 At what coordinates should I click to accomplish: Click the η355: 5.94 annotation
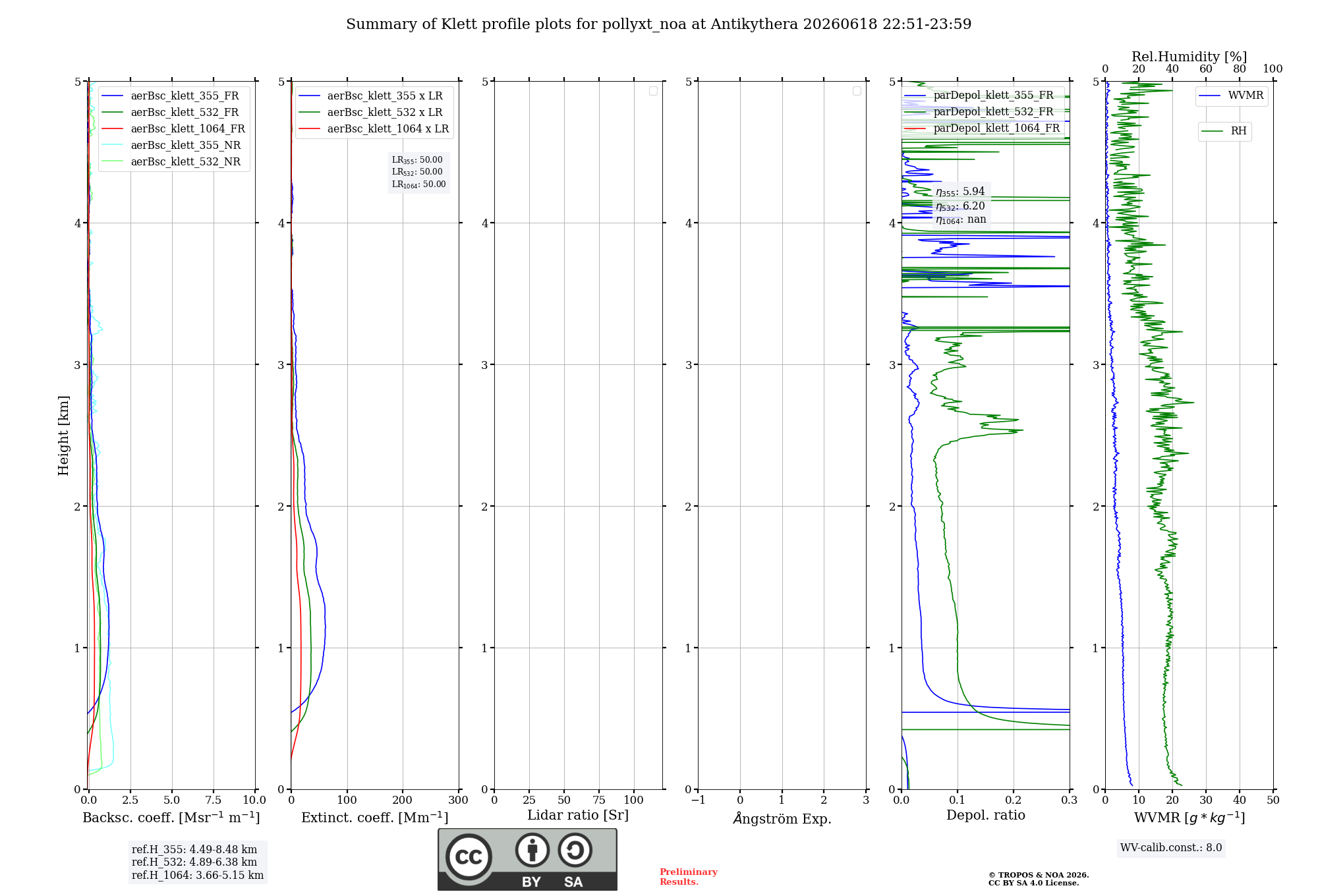point(960,192)
